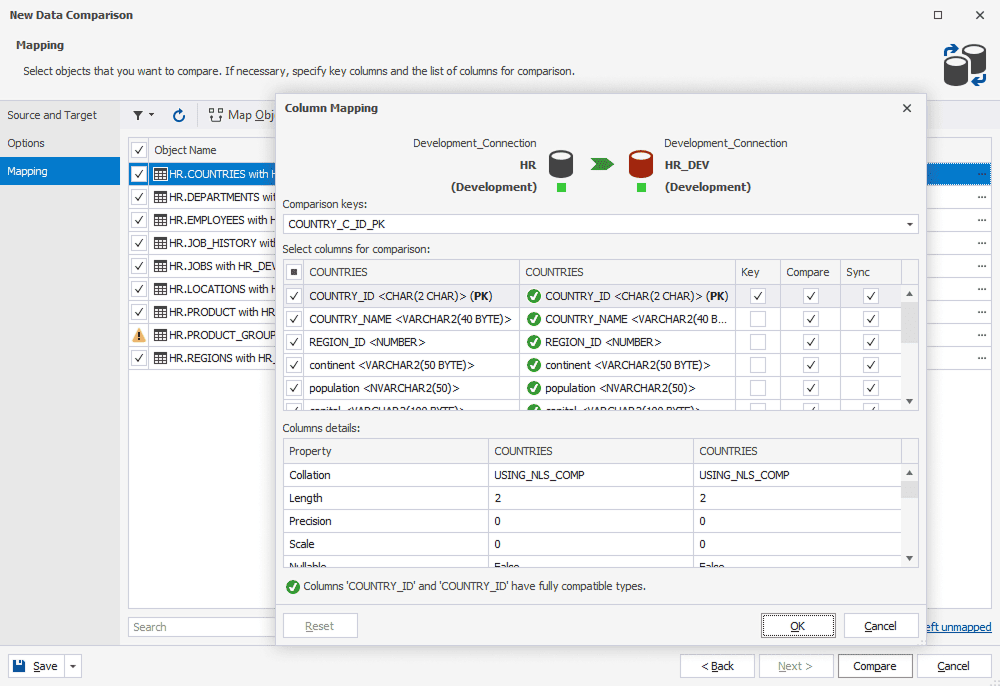Click the warning icon beside HR.PRODUCT_GROUP
Screen dimensions: 1000x686
(x=139, y=335)
